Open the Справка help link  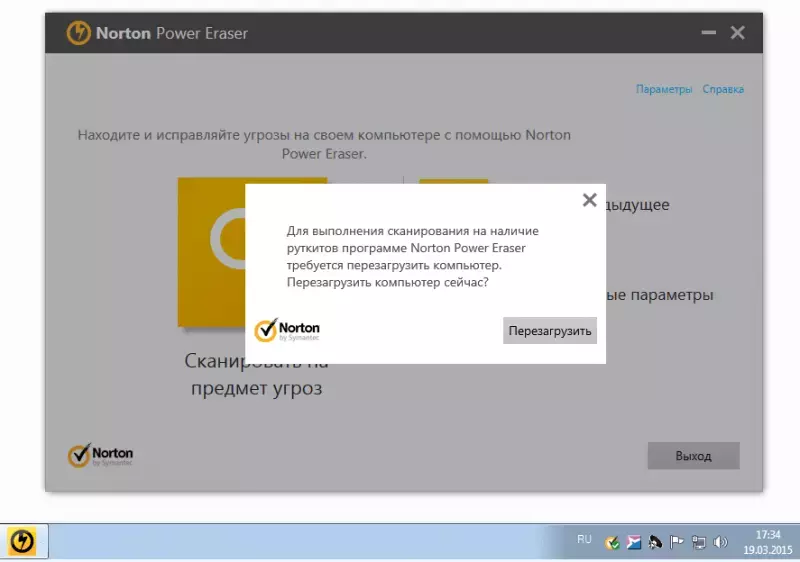[723, 89]
